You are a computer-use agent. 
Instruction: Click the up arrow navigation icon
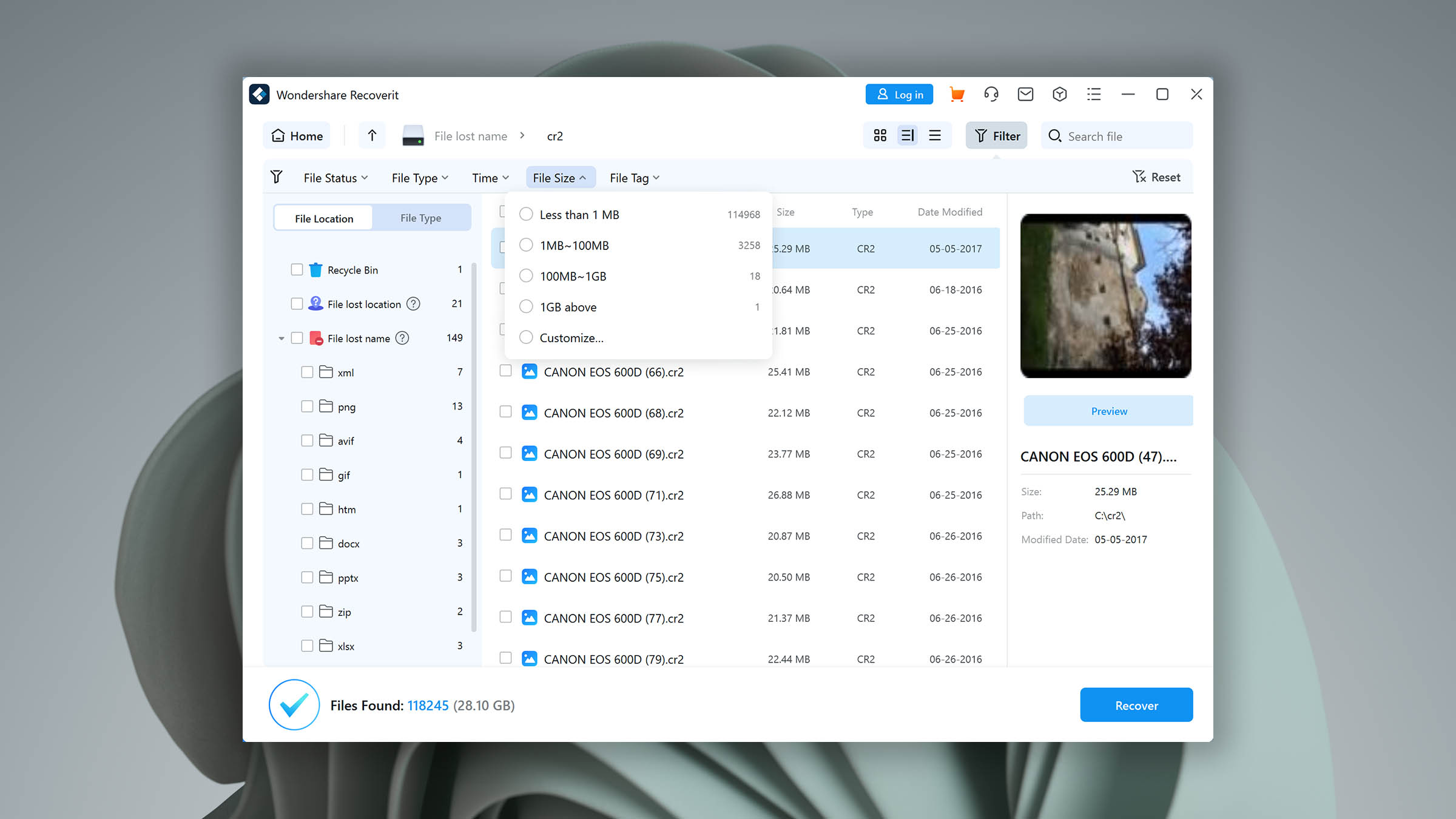372,135
